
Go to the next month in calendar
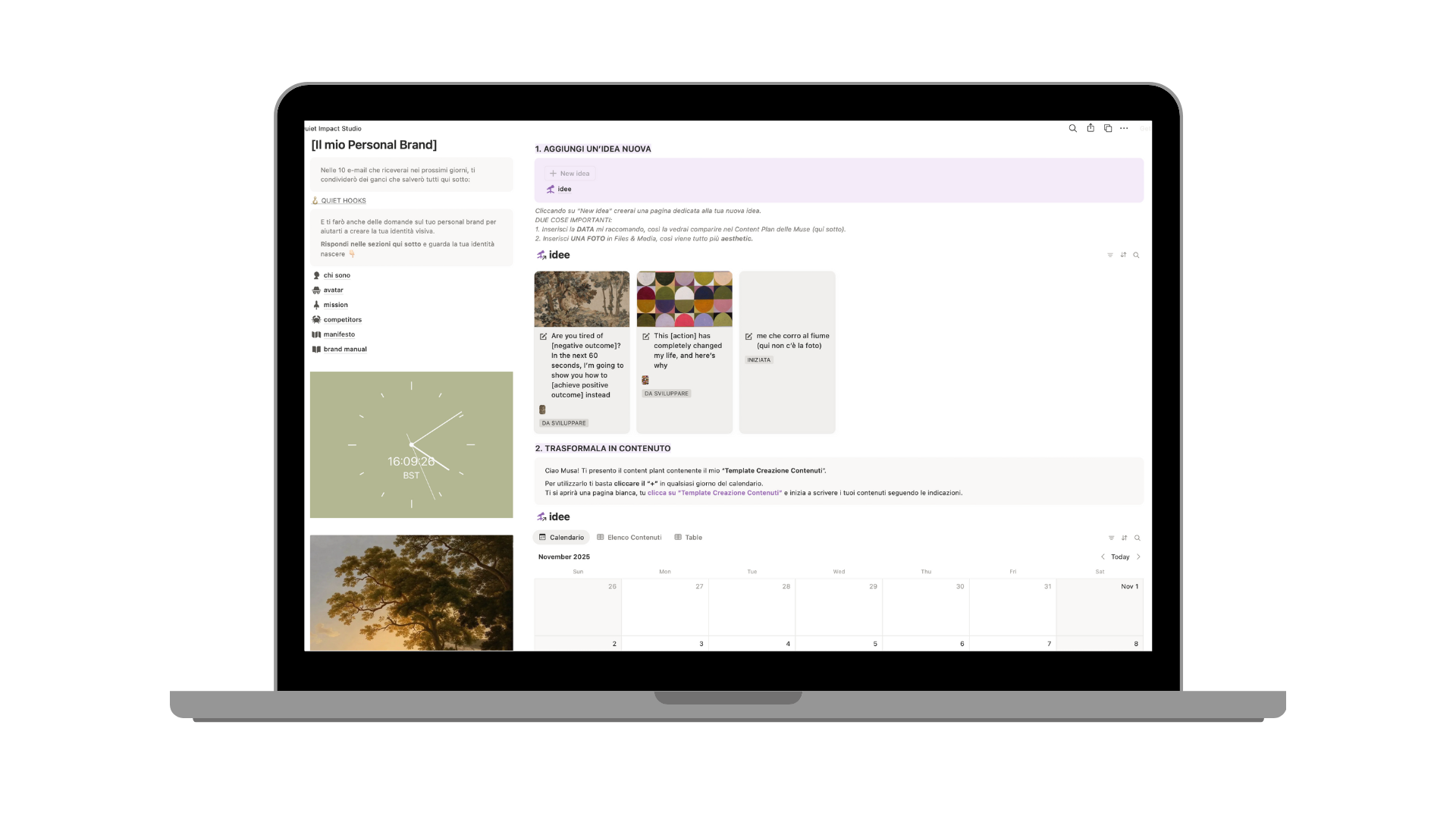[x=1138, y=557]
